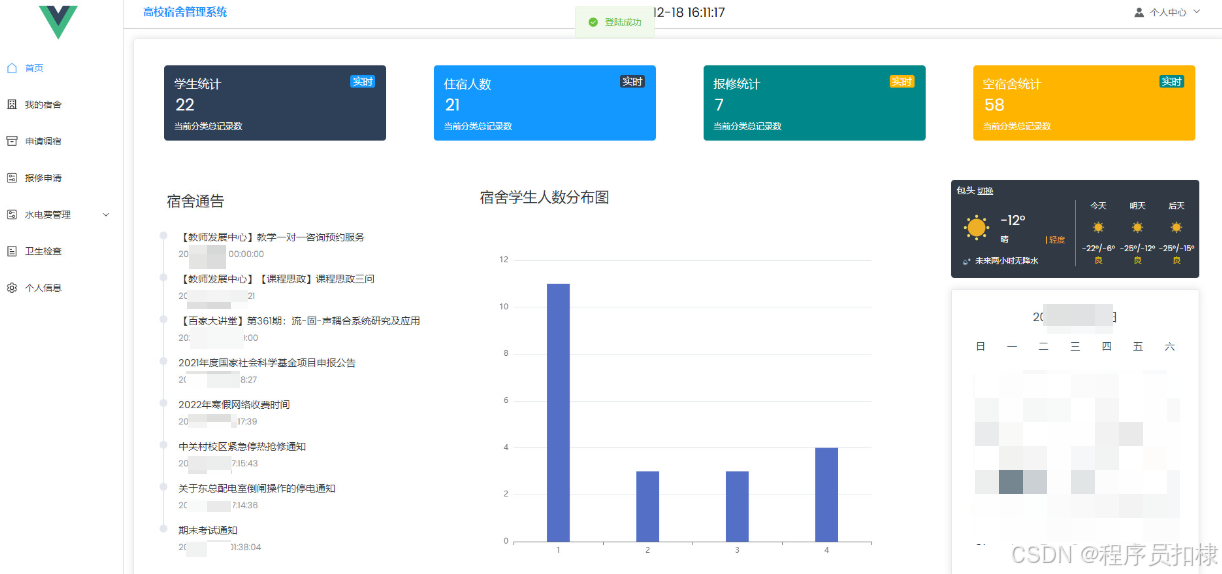This screenshot has width=1222, height=574.
Task: Click raindrop icon beside 未来两小时无降水
Action: point(967,261)
